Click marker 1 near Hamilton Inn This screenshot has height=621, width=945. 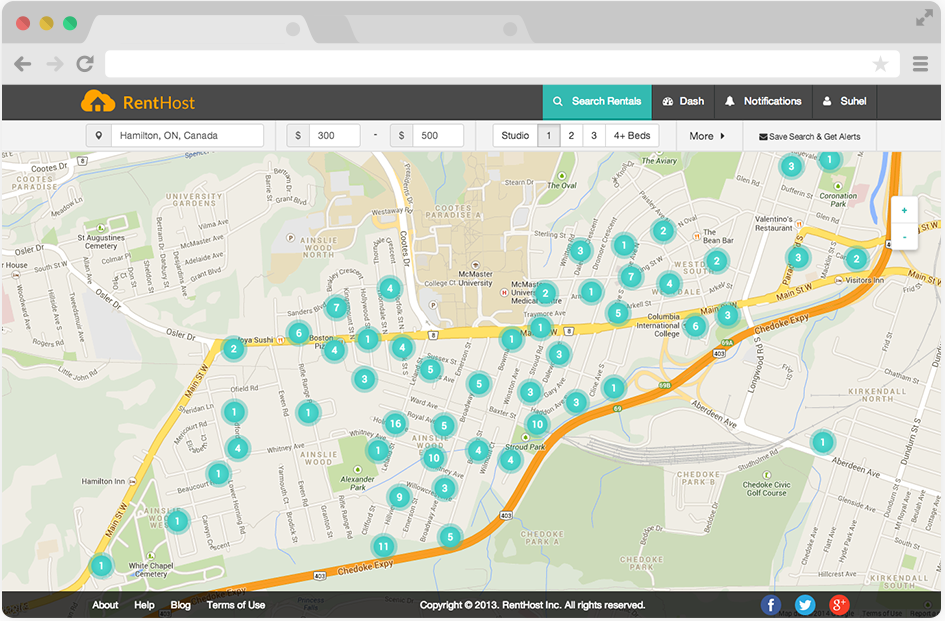click(x=219, y=474)
